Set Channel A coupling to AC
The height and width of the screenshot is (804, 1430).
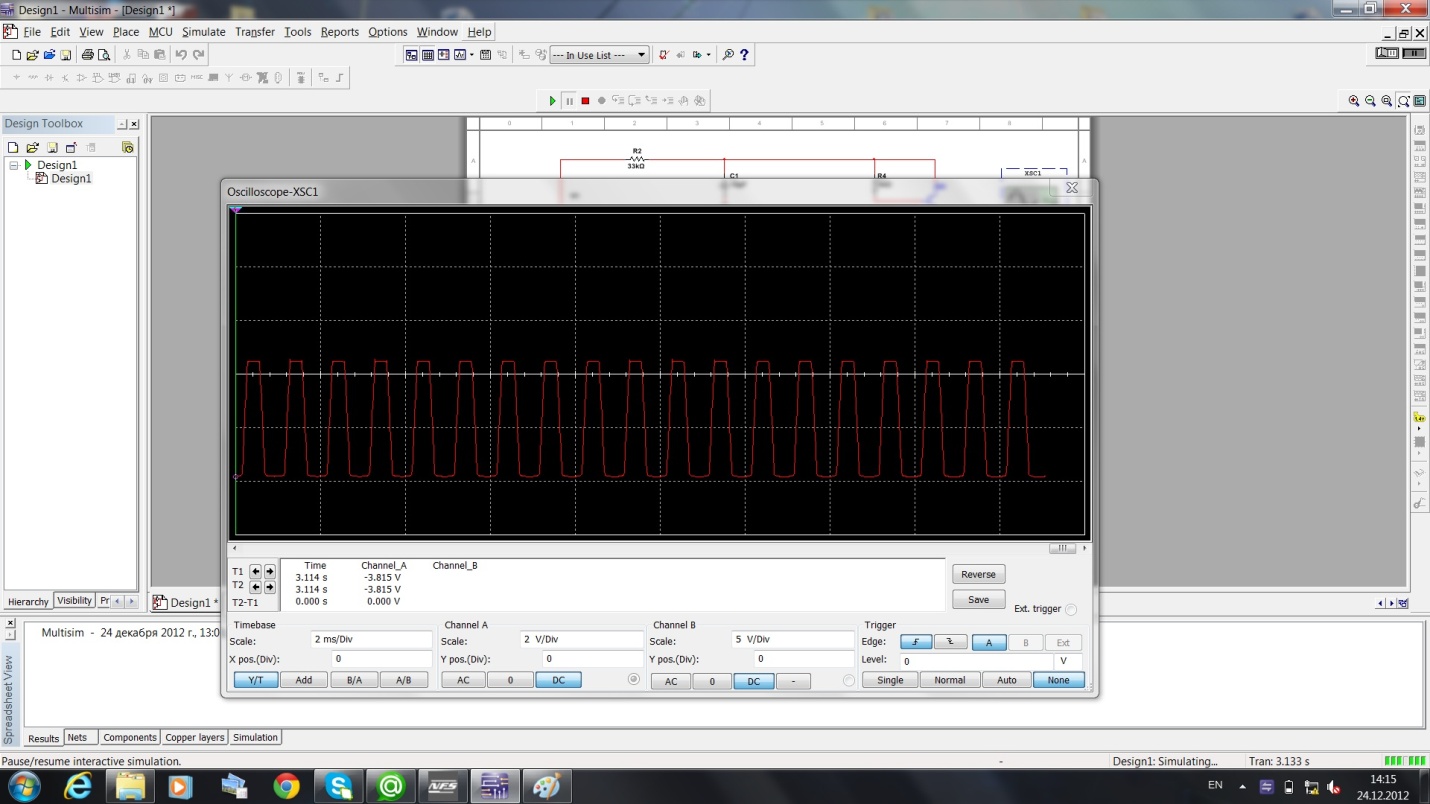click(463, 680)
